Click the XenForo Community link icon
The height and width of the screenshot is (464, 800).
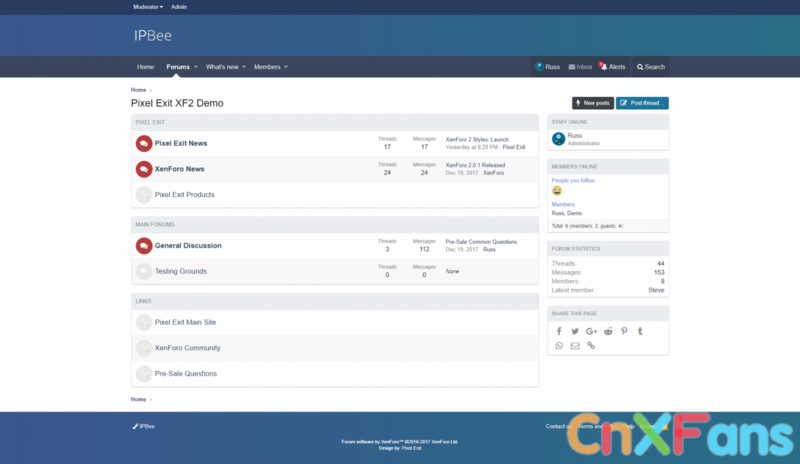coord(144,348)
